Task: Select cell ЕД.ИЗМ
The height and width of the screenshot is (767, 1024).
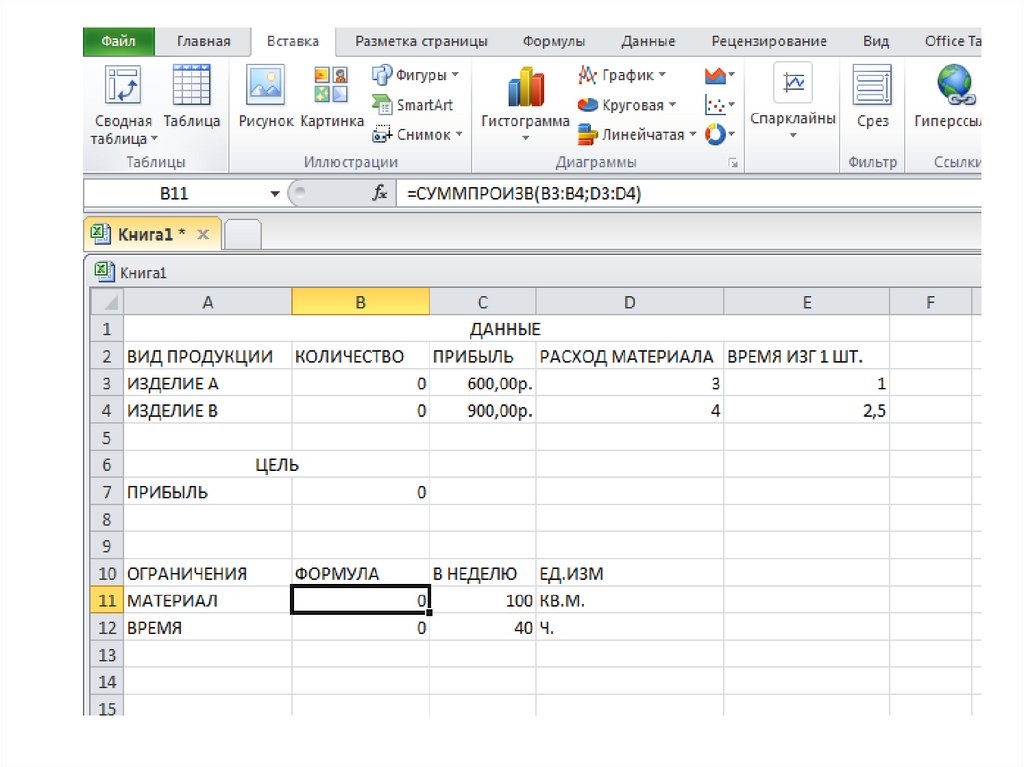Action: 630,574
